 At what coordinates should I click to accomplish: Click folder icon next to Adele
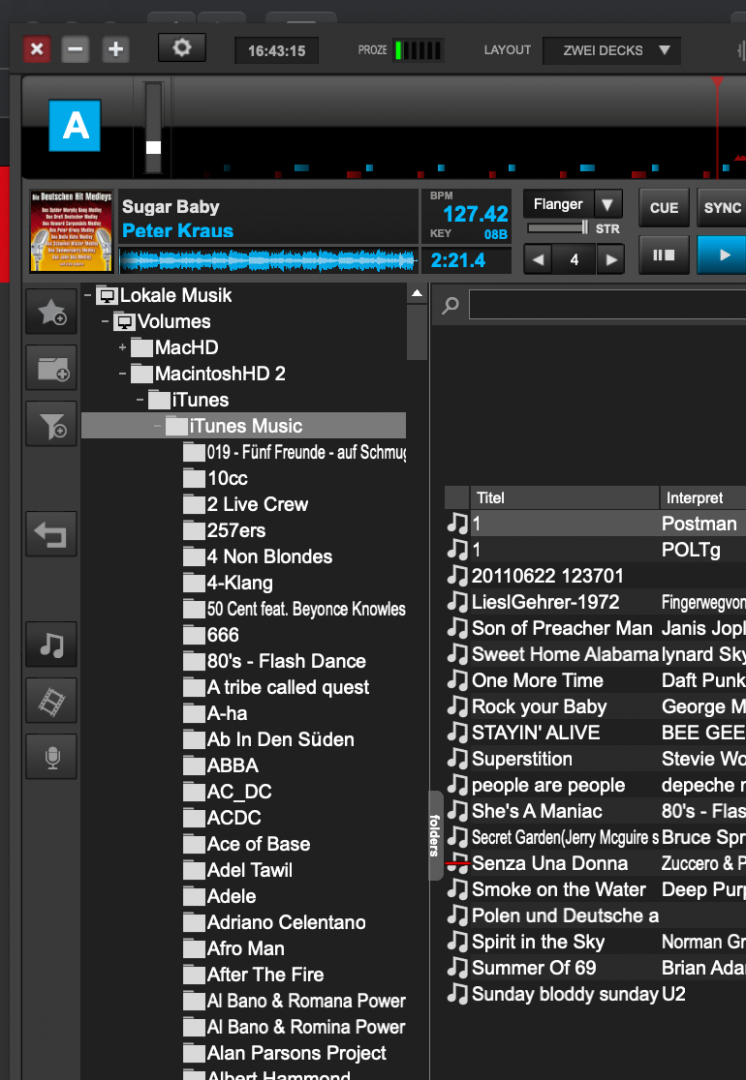coord(194,897)
